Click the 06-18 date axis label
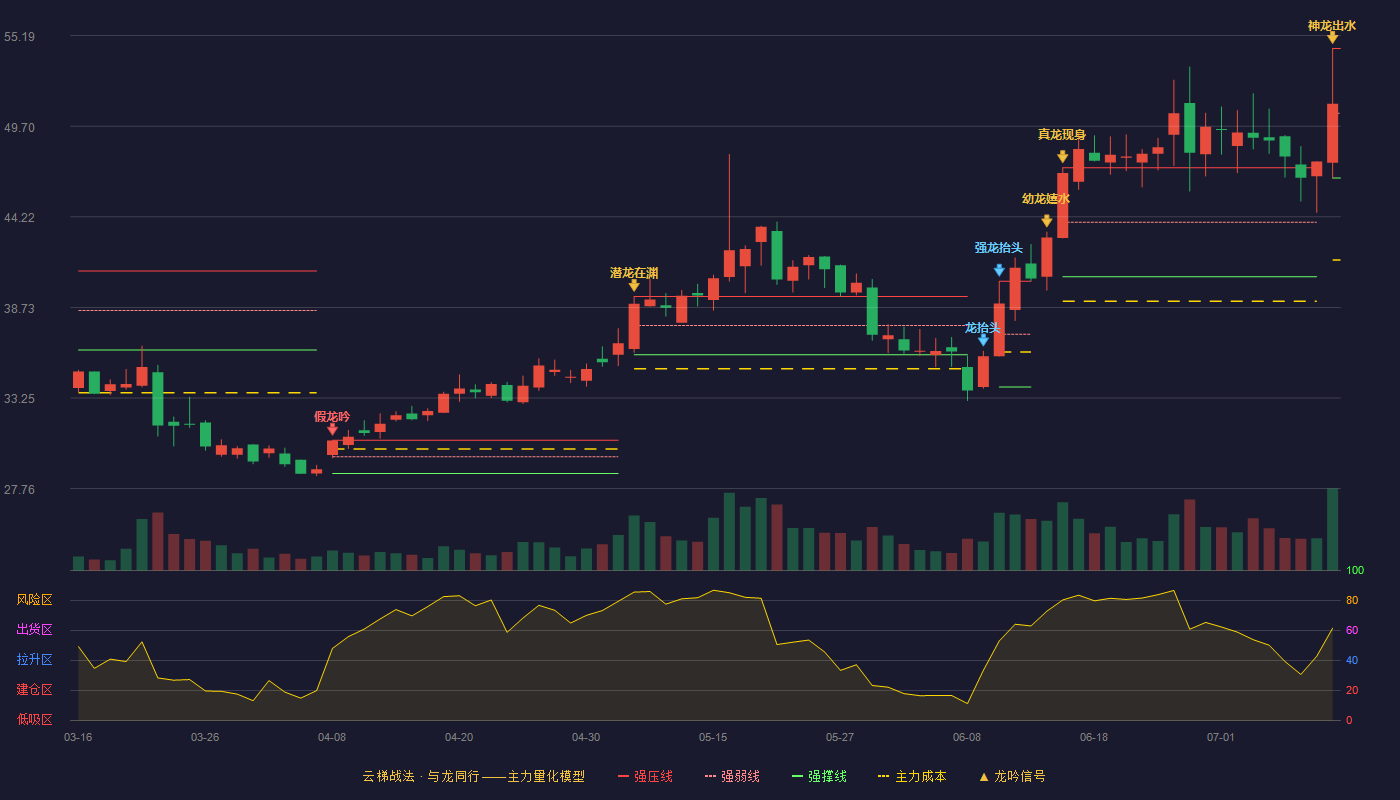This screenshot has height=800, width=1400. tap(1094, 737)
